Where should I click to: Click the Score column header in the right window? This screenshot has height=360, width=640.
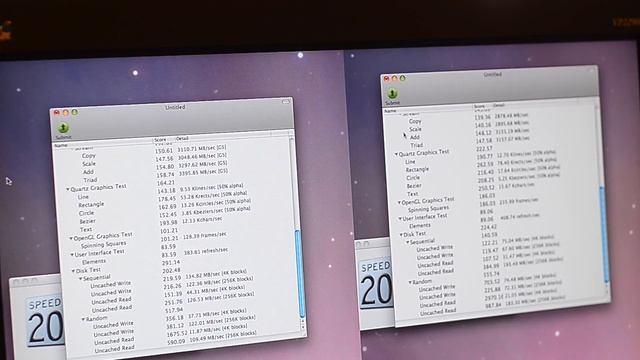point(479,106)
